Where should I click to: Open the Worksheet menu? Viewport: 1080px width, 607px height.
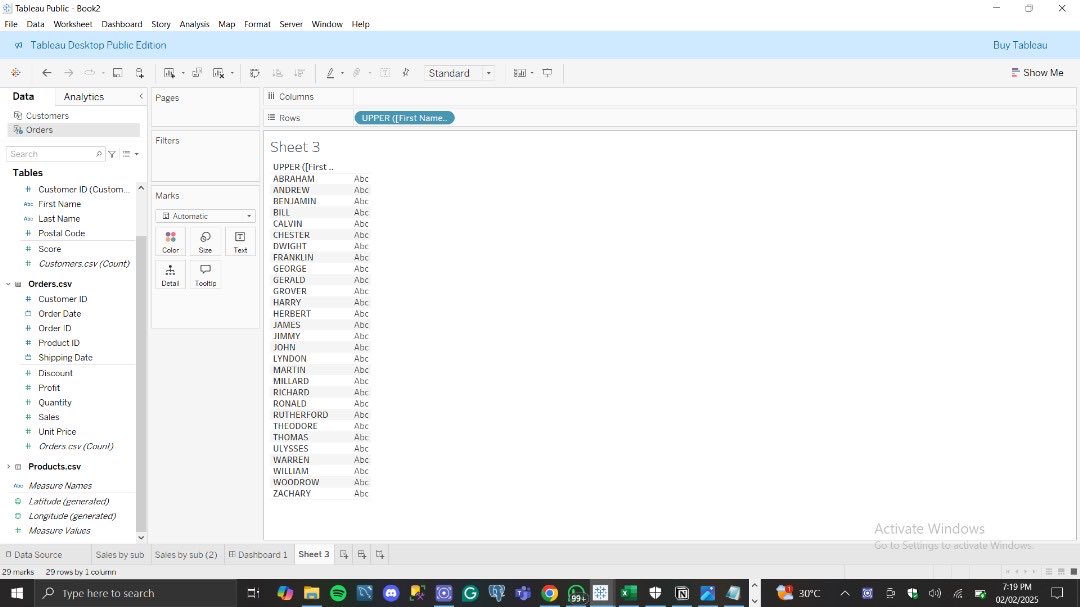(72, 24)
